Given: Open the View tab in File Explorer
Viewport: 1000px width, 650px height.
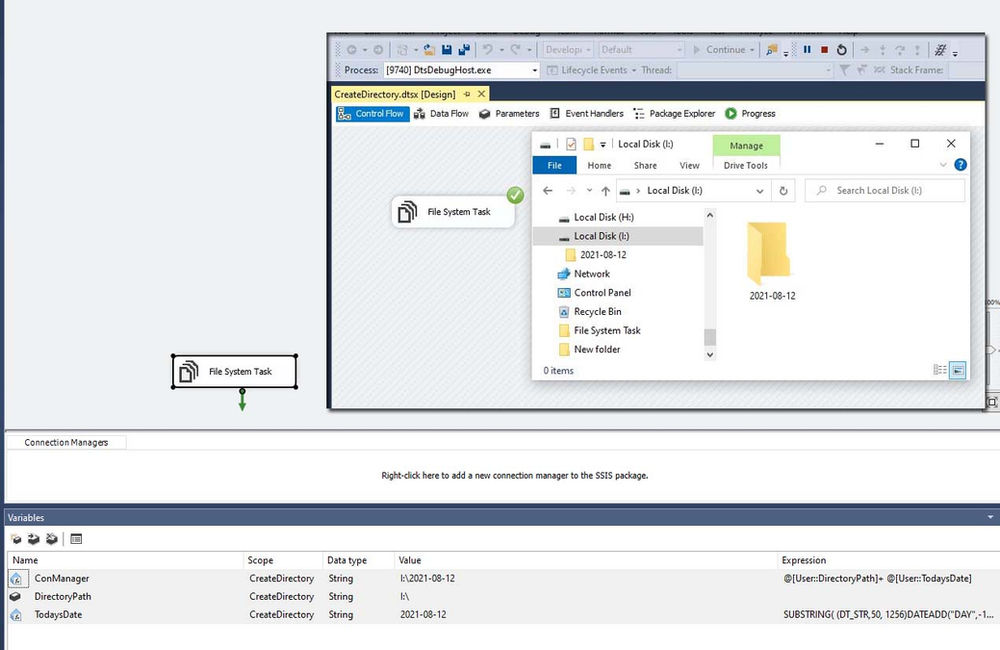Looking at the screenshot, I should coord(692,165).
